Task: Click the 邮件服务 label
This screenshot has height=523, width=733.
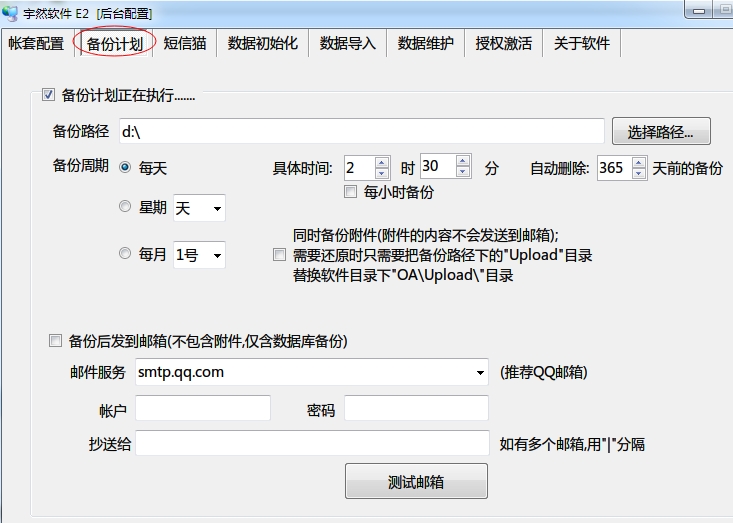Action: coord(98,373)
